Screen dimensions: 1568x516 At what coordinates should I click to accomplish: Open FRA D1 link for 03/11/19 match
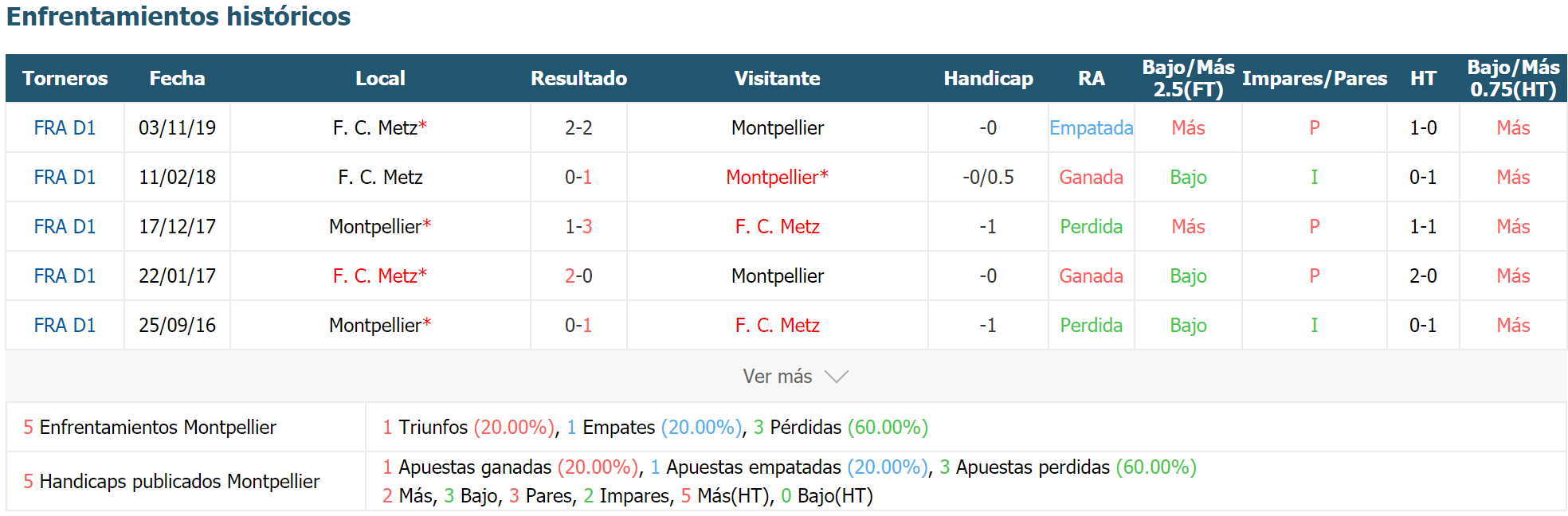65,127
